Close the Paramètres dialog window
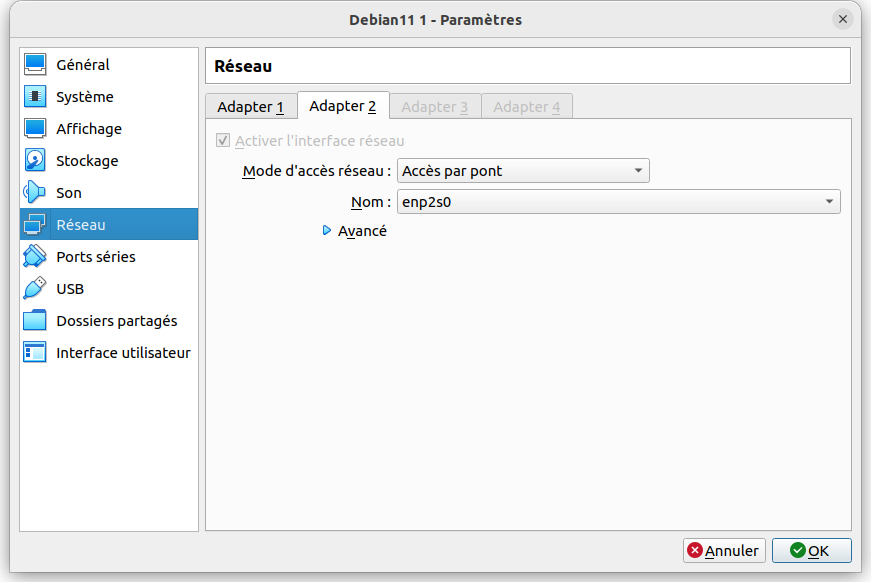The height and width of the screenshot is (582, 871). click(x=842, y=20)
